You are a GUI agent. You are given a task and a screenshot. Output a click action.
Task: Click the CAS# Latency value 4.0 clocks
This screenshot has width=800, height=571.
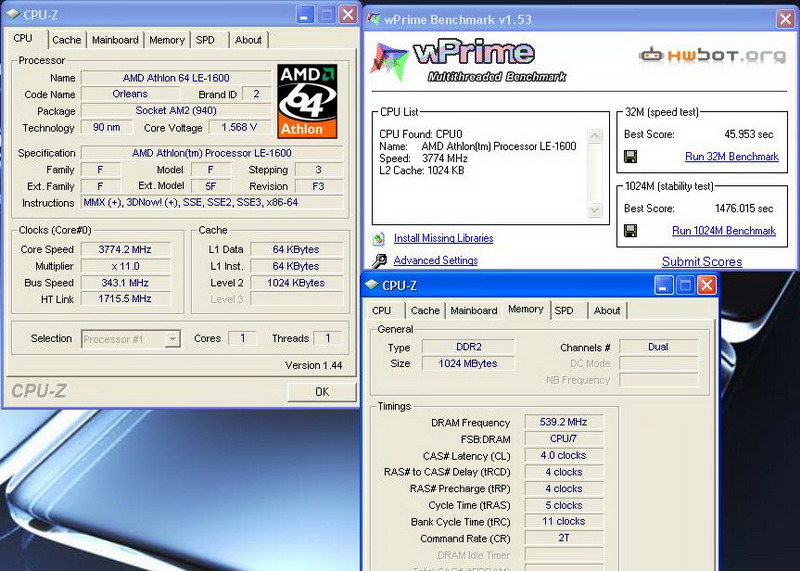[564, 456]
